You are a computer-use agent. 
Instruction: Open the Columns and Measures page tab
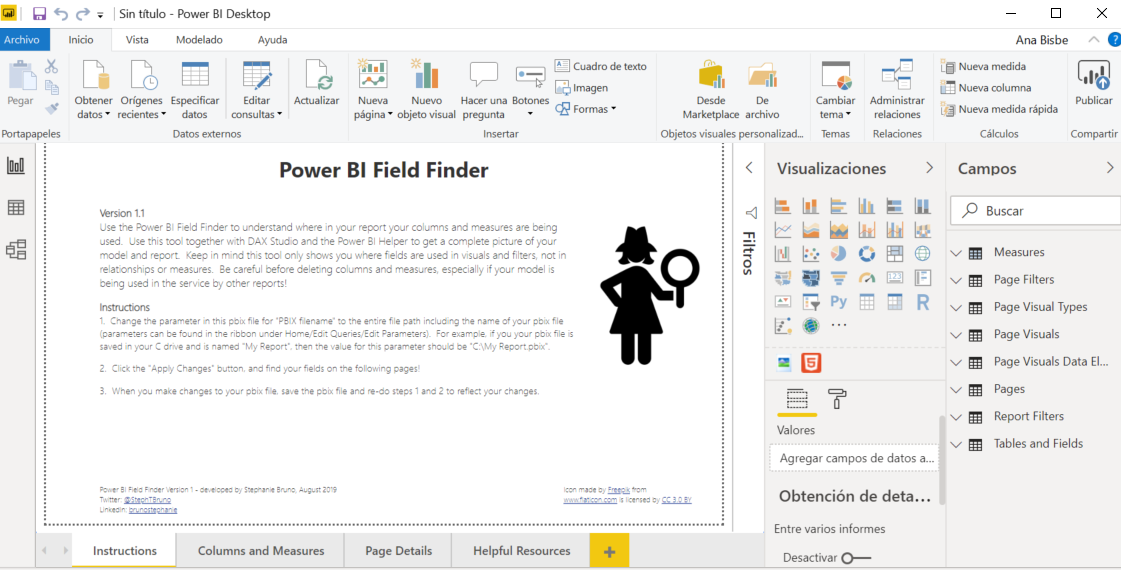point(260,551)
